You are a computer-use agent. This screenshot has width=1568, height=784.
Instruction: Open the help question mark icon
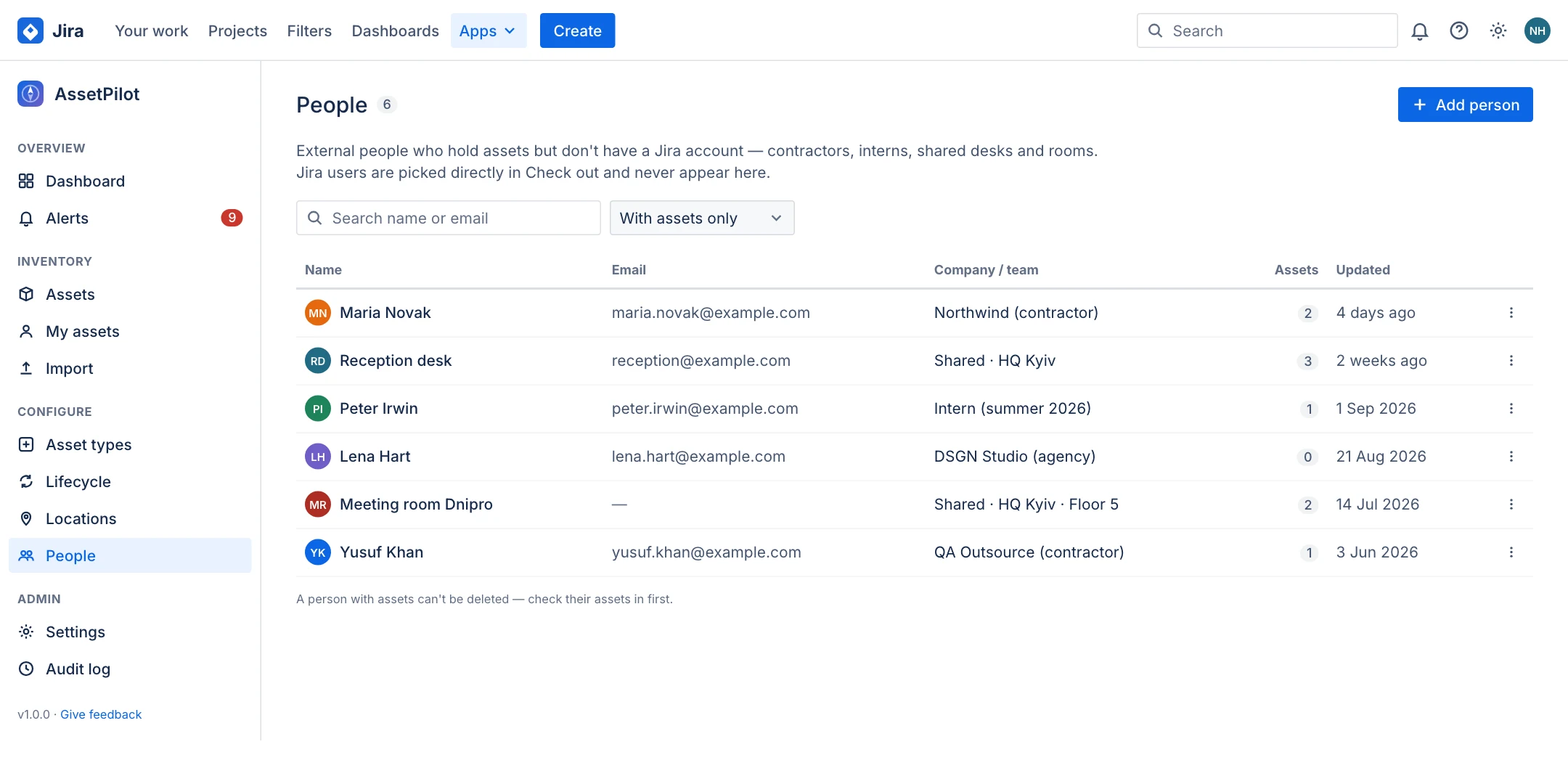click(1458, 30)
